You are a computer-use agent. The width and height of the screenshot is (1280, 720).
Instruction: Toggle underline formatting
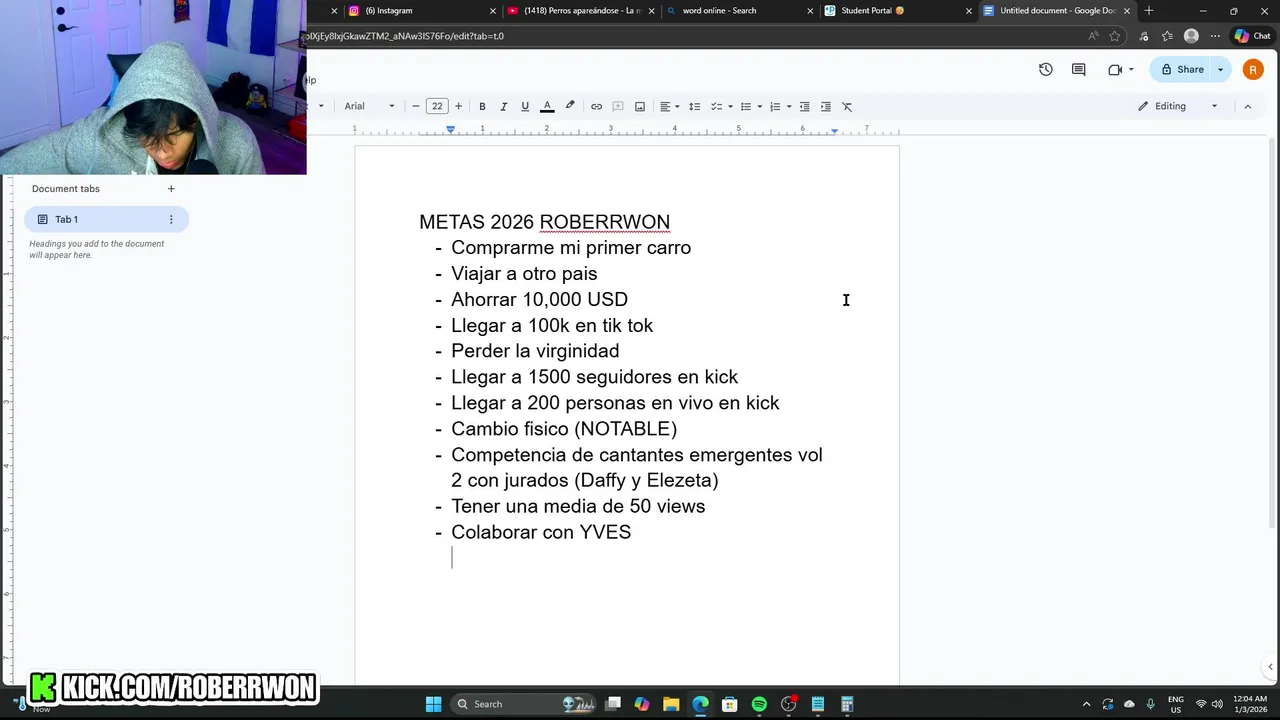coord(525,106)
